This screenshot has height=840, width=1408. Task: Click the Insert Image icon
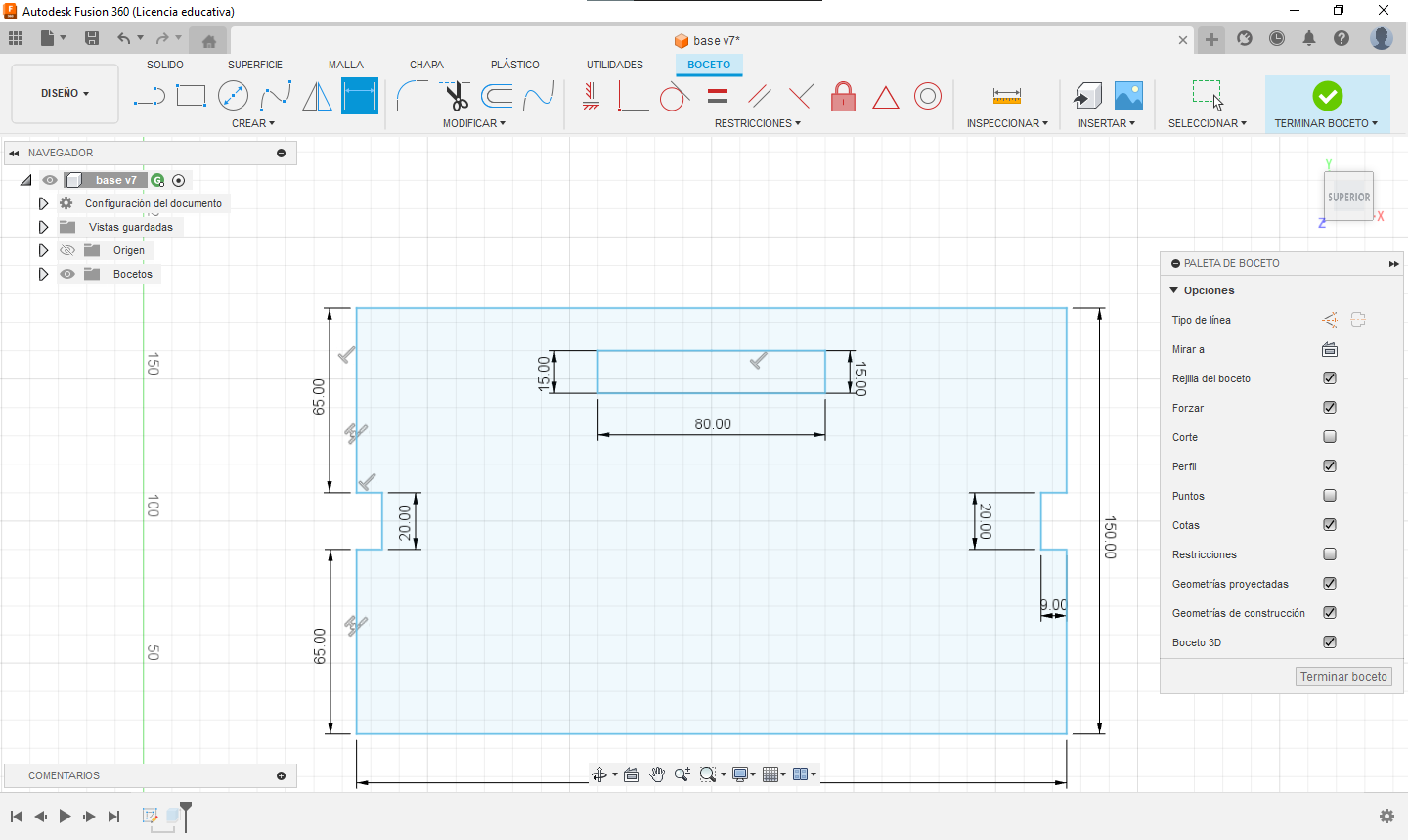[1128, 96]
